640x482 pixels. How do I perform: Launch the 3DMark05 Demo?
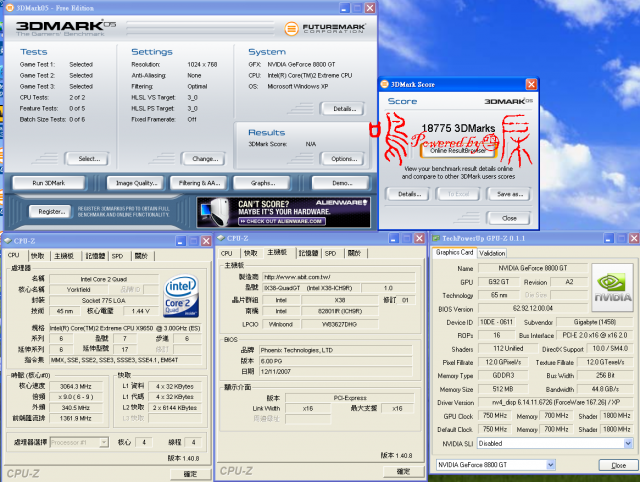[341, 183]
